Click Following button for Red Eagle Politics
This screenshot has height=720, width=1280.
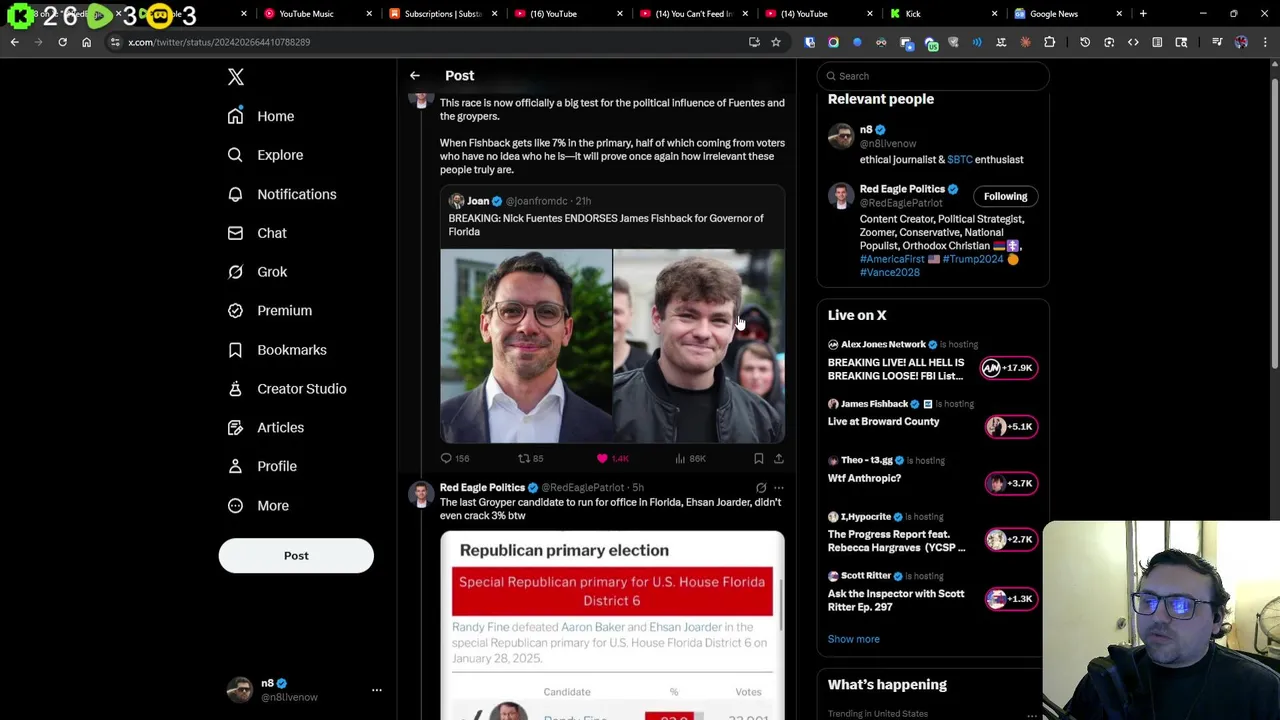coord(1005,197)
